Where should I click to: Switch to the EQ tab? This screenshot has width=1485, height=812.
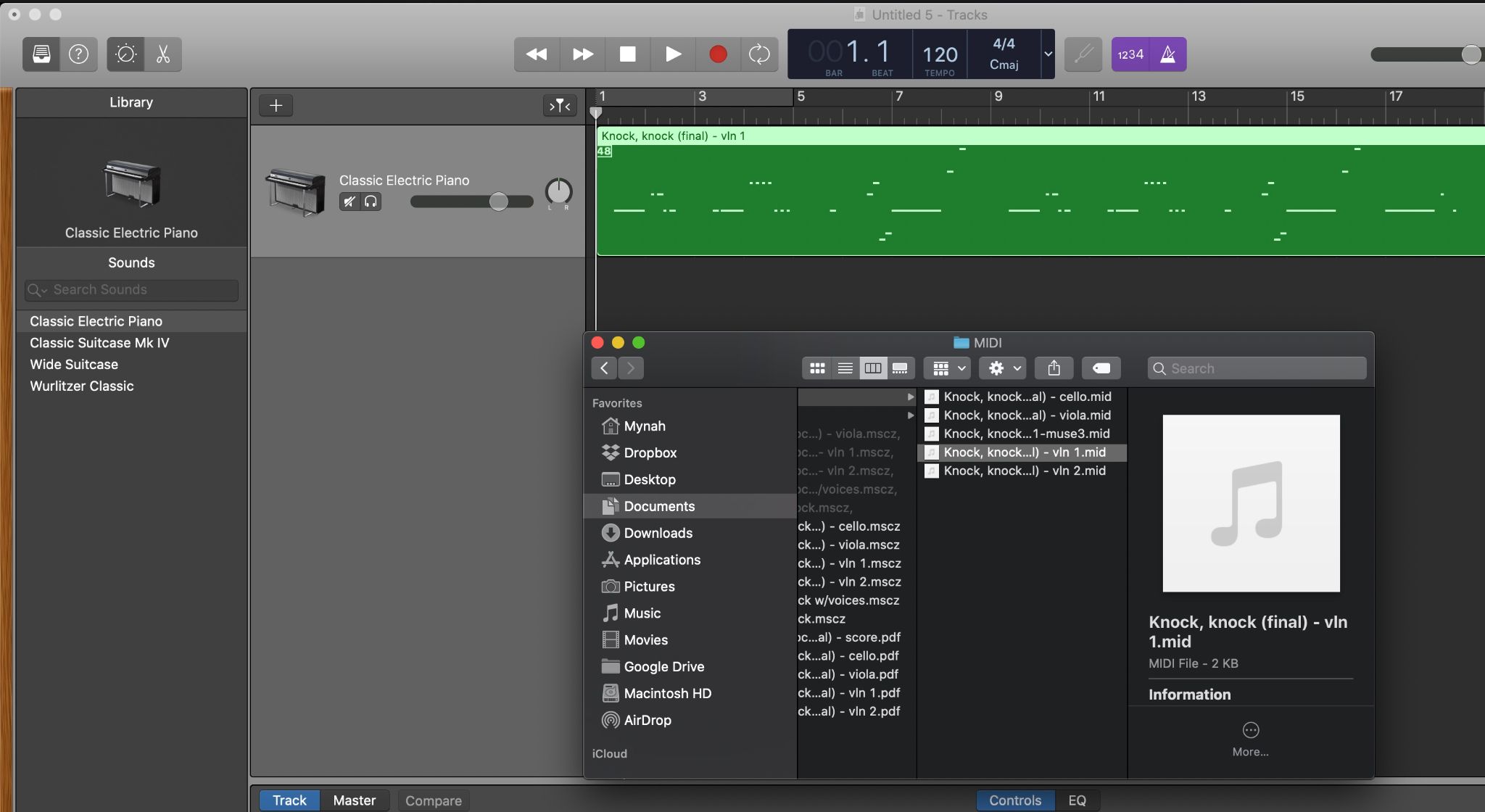[1077, 800]
